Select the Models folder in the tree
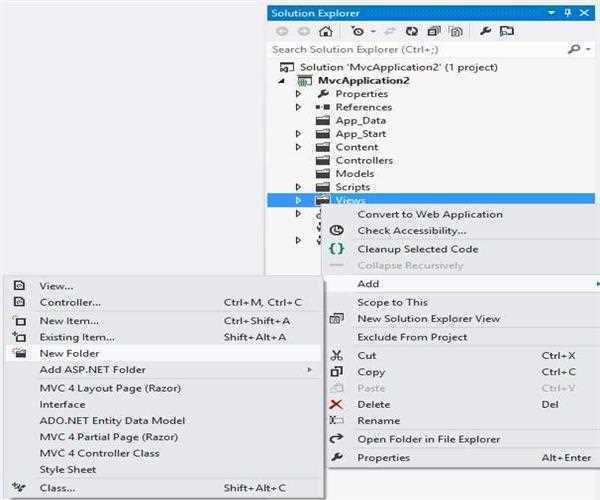This screenshot has width=600, height=500. point(354,173)
